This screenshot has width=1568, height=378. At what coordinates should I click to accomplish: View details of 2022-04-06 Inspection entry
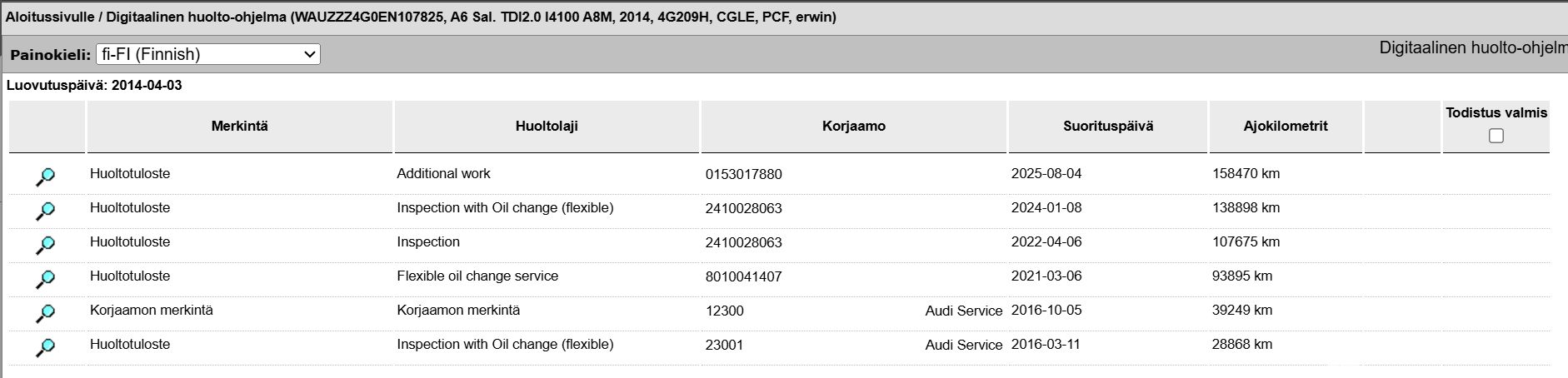pos(45,246)
